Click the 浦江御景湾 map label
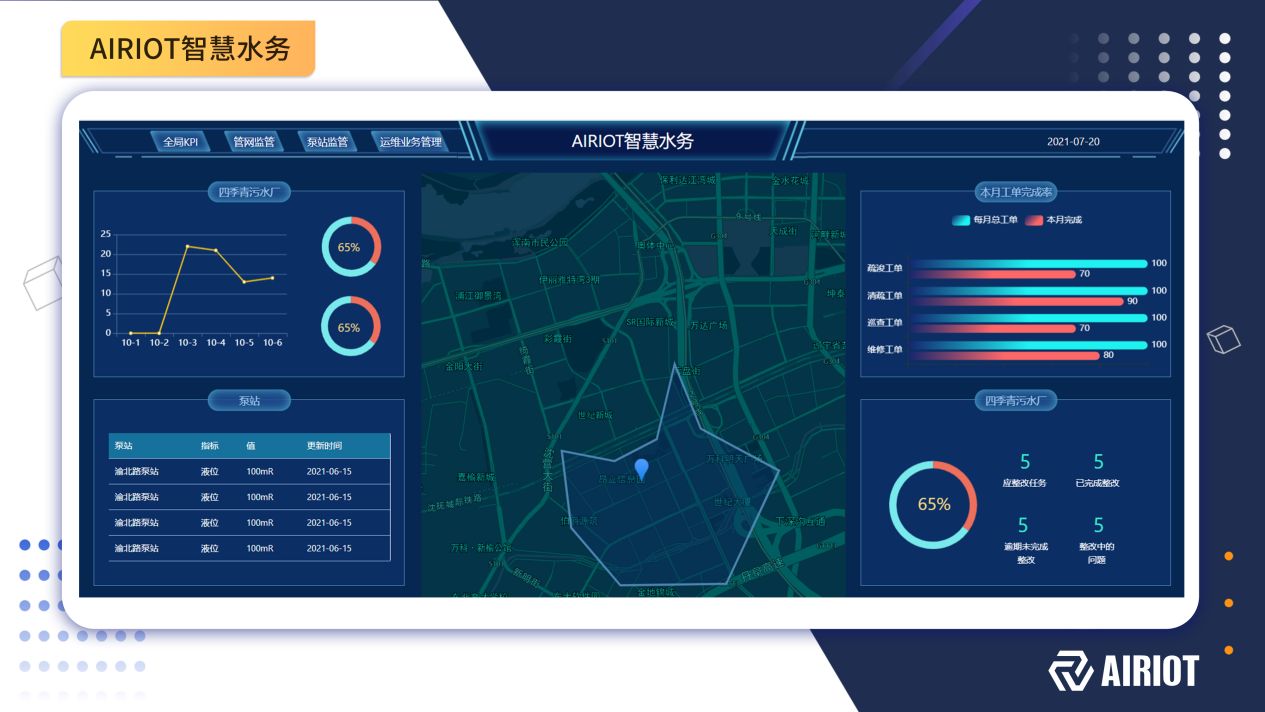 point(478,296)
